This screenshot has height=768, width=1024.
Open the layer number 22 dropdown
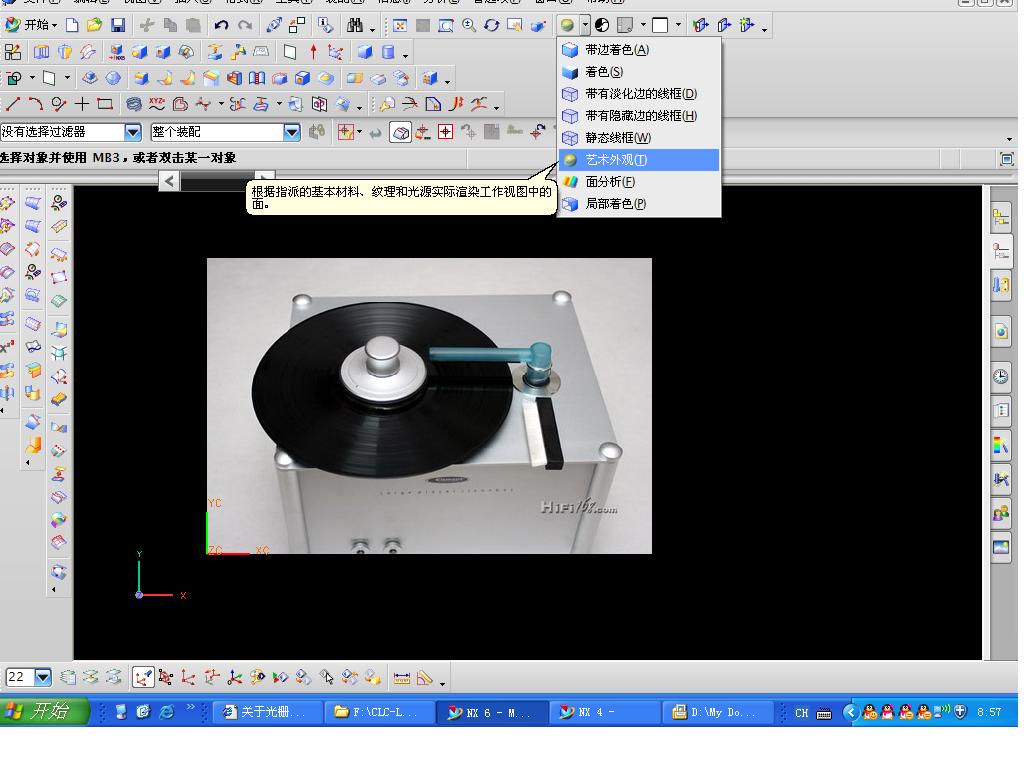pos(42,677)
